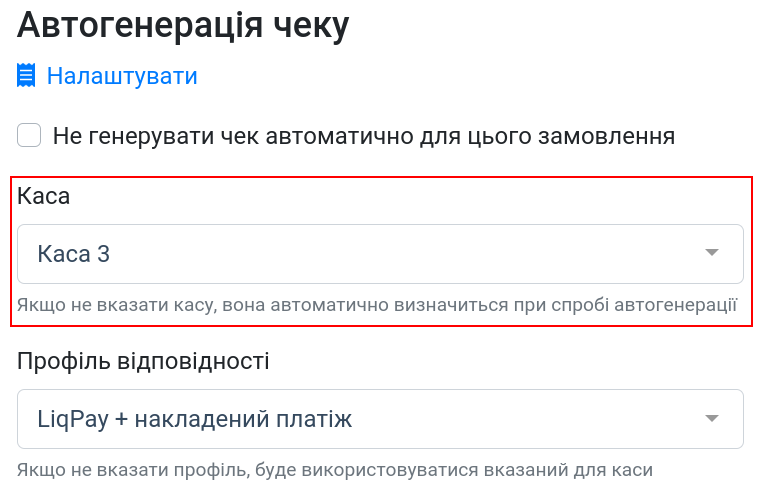Click the hint text below Каса dropdown
This screenshot has height=503, width=762.
(x=377, y=305)
